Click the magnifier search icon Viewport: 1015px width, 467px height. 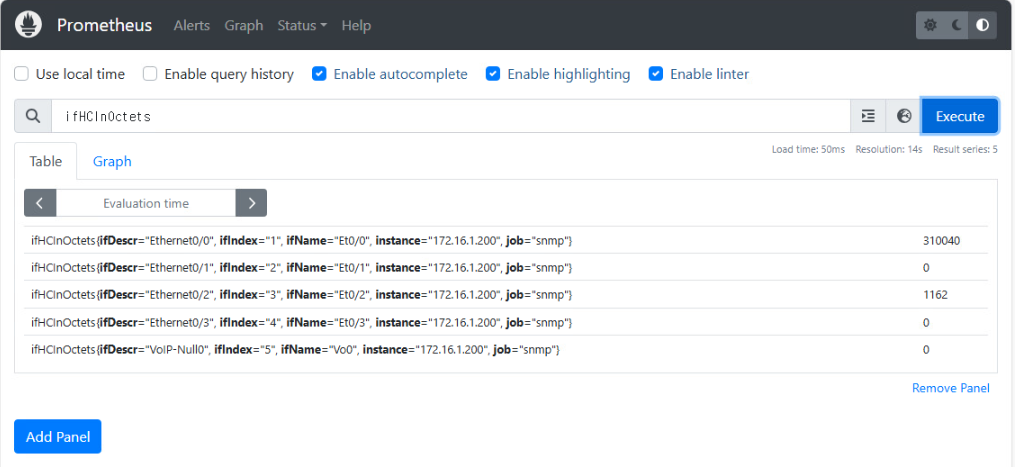coord(33,116)
